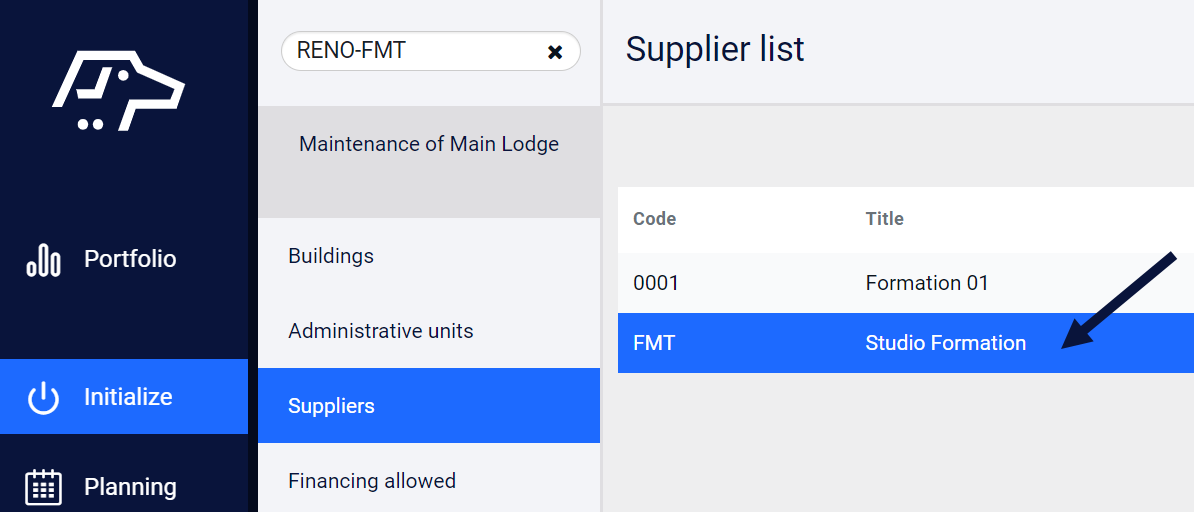Image resolution: width=1194 pixels, height=512 pixels.
Task: Open Financing allowed submenu item
Action: click(x=429, y=481)
